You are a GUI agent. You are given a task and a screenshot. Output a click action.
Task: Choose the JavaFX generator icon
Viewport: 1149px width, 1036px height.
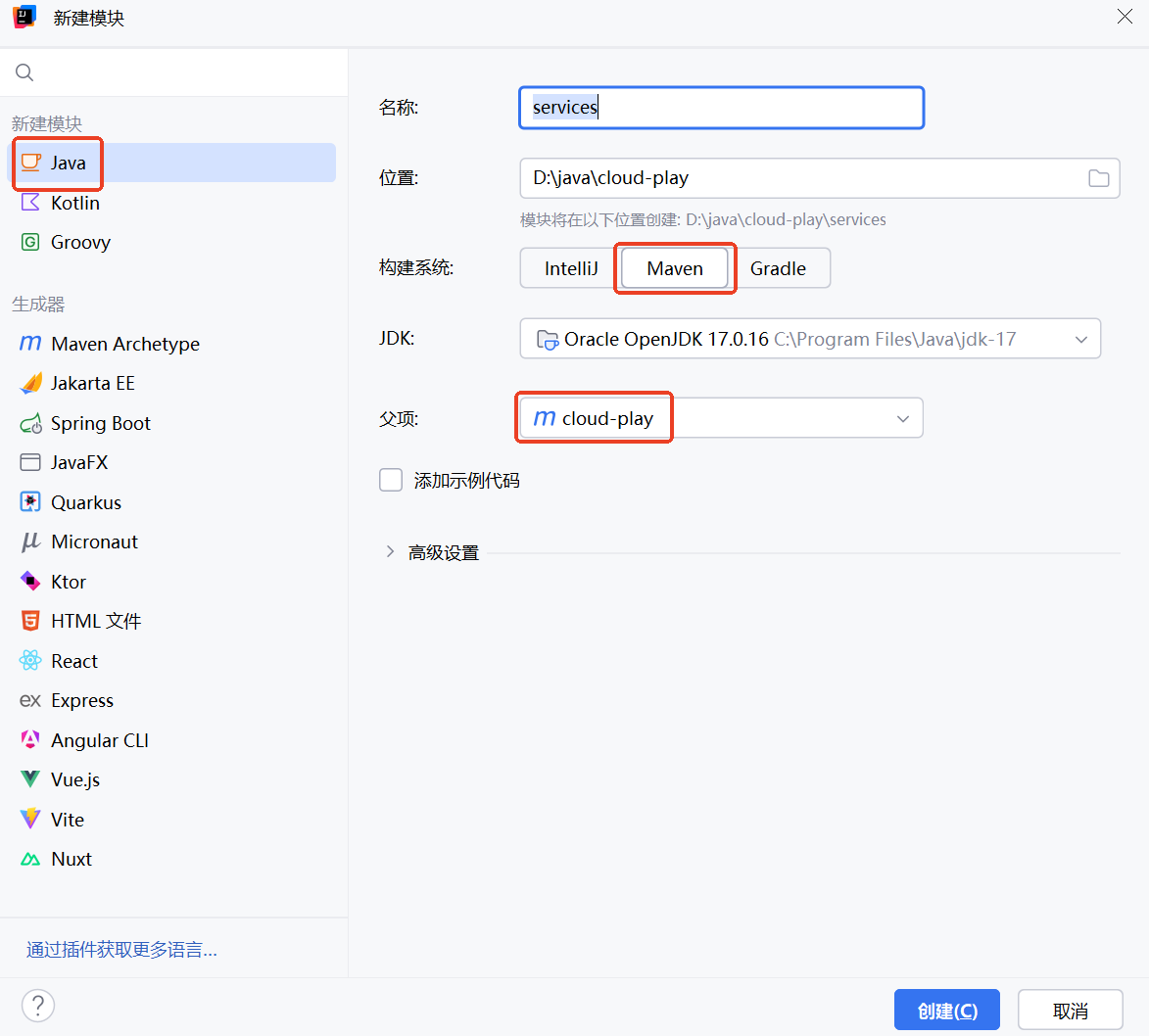coord(30,462)
